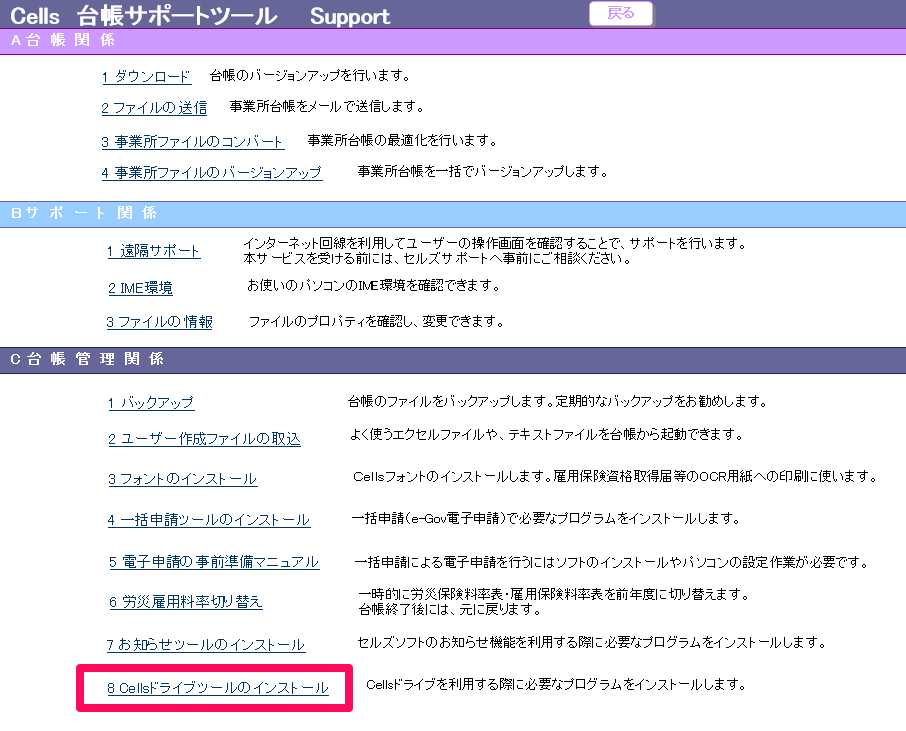Click the 戻る button at the top
This screenshot has height=731, width=906.
pyautogui.click(x=620, y=14)
